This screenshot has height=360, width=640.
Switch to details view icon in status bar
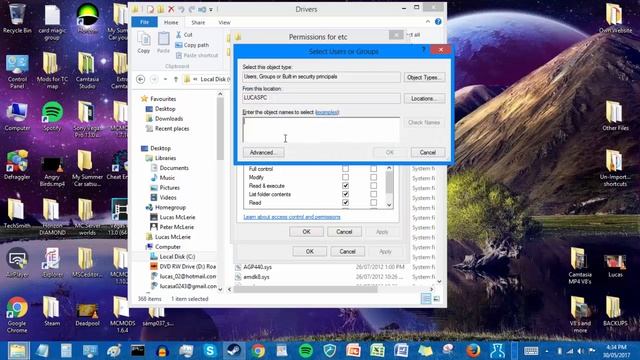click(x=426, y=299)
